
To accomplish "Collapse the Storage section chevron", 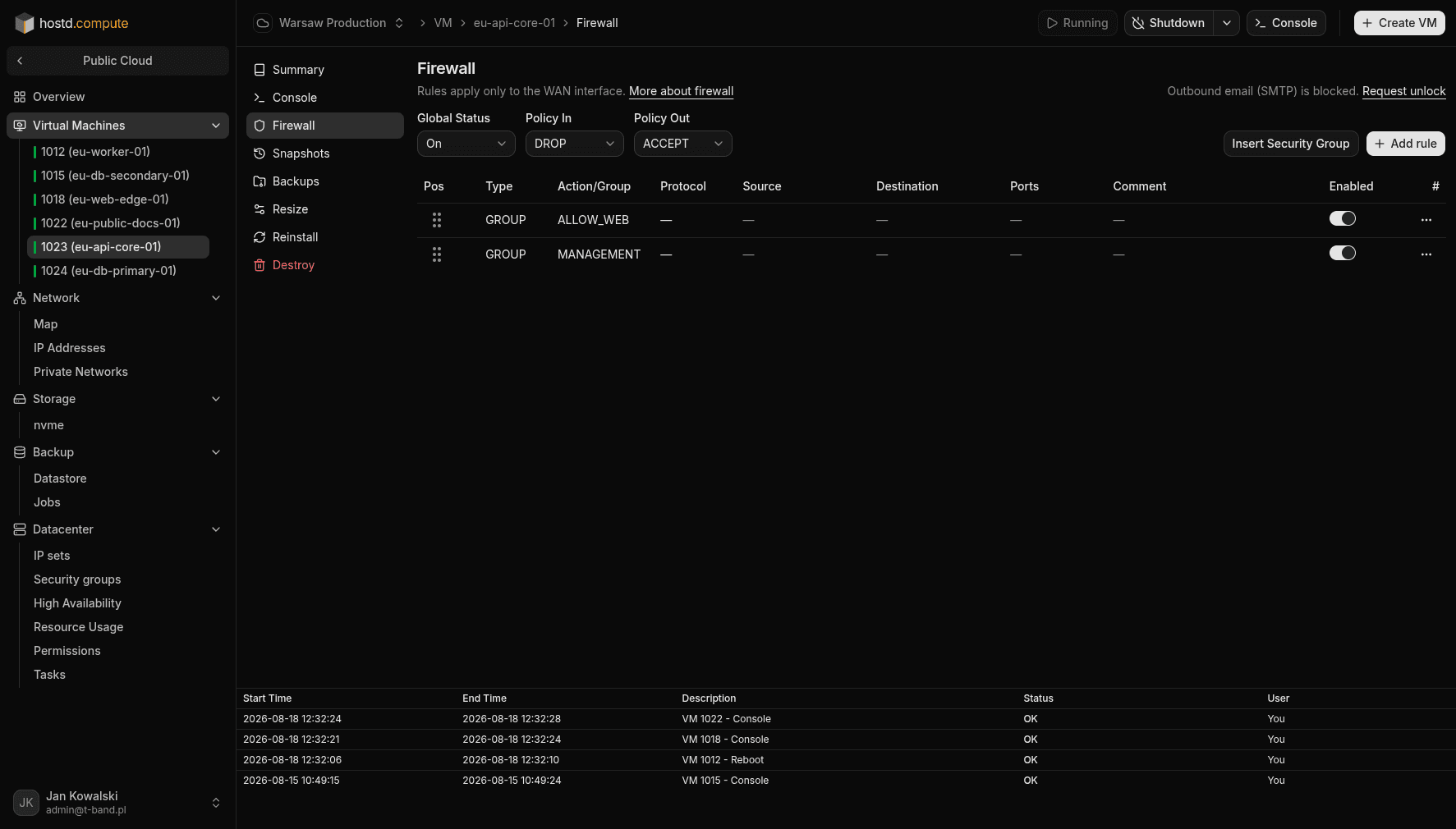I will (x=216, y=399).
